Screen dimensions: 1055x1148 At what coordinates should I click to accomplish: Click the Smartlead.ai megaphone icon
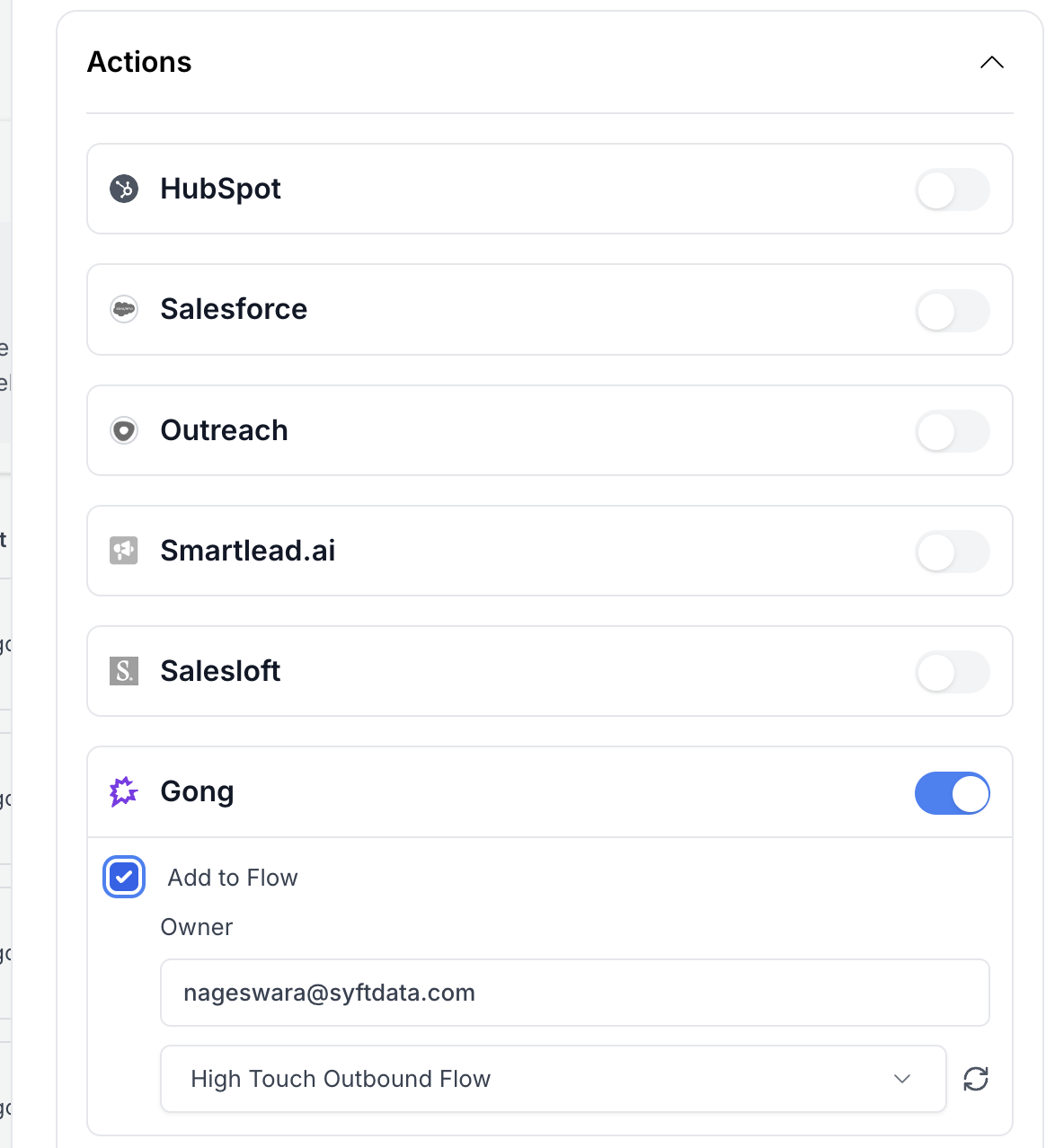pos(124,551)
